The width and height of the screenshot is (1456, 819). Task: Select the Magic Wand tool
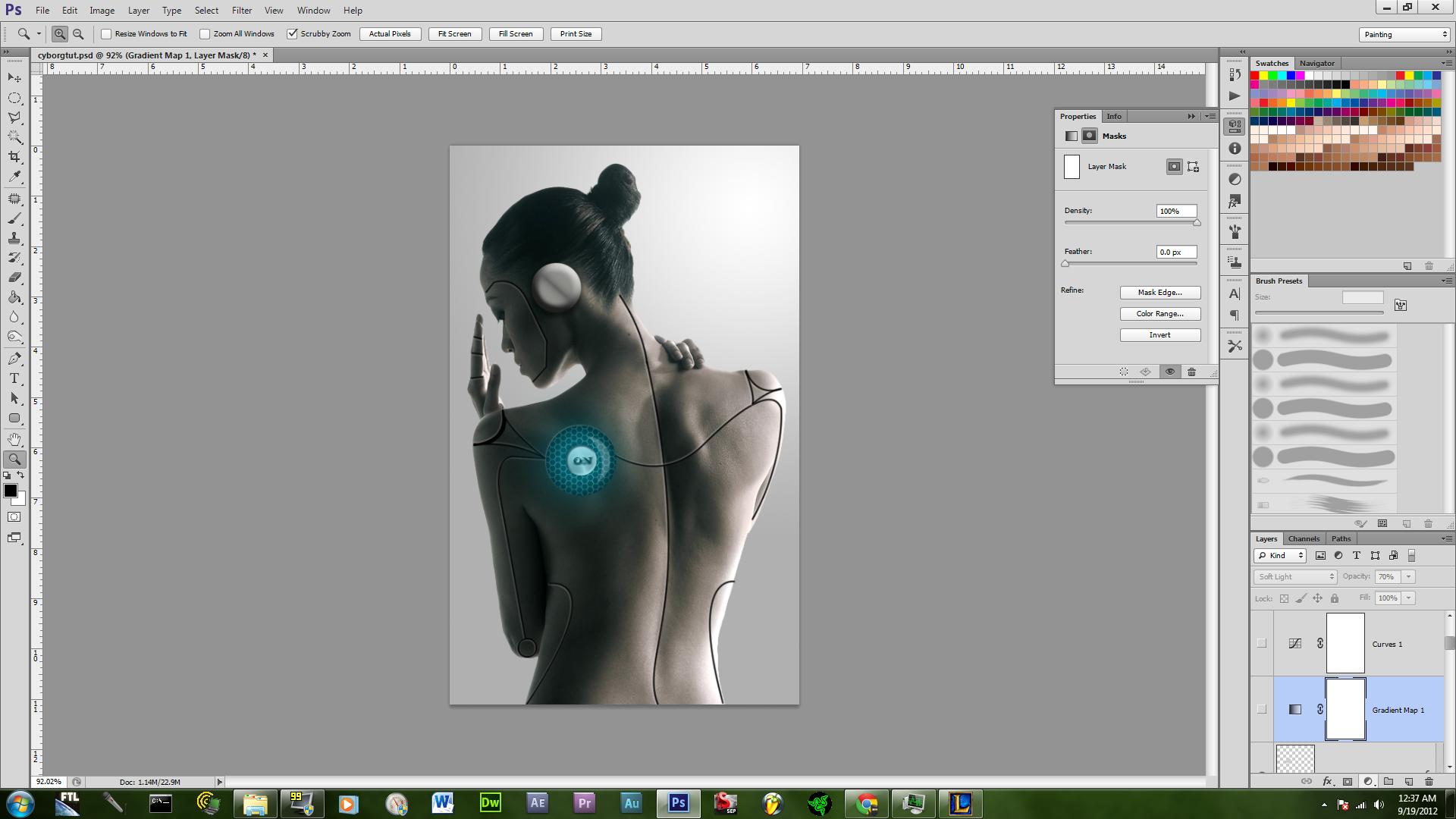click(14, 137)
